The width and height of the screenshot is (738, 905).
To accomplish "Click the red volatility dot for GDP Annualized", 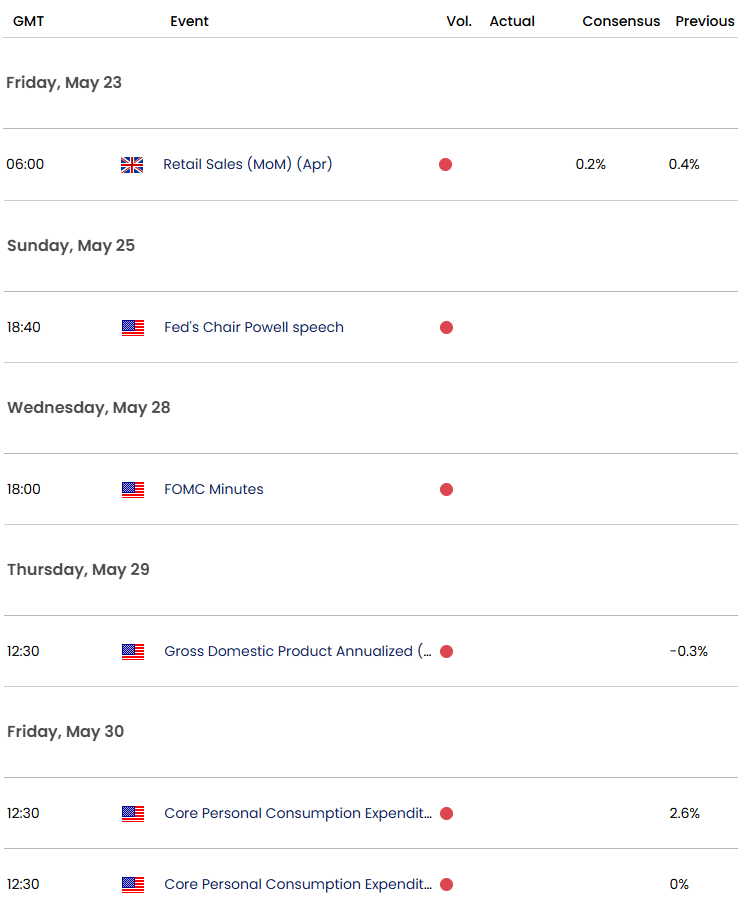I will pyautogui.click(x=445, y=651).
